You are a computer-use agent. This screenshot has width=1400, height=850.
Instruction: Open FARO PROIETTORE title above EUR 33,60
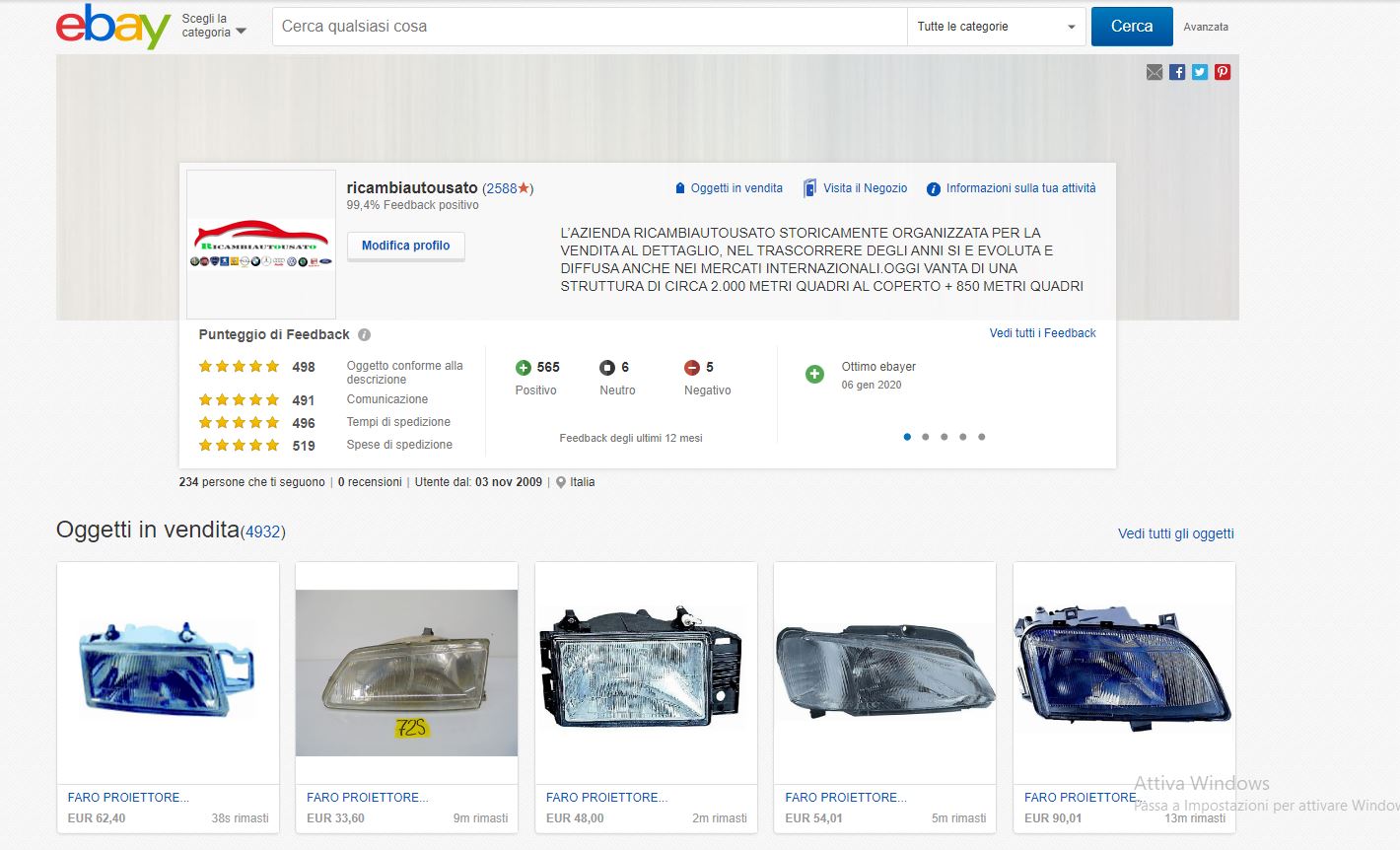pos(368,797)
